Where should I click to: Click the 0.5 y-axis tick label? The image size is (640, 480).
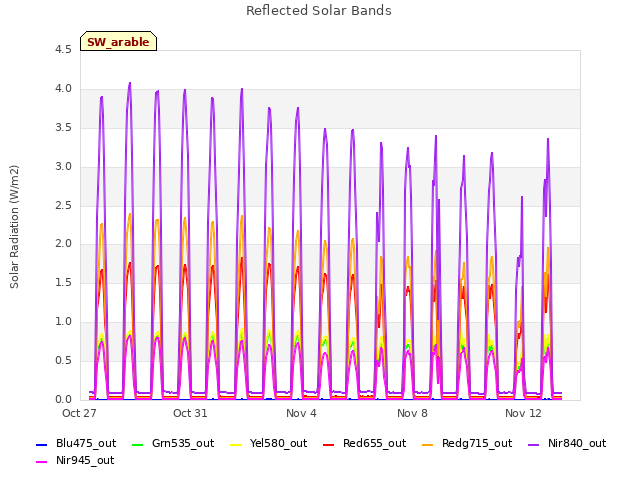[63, 361]
